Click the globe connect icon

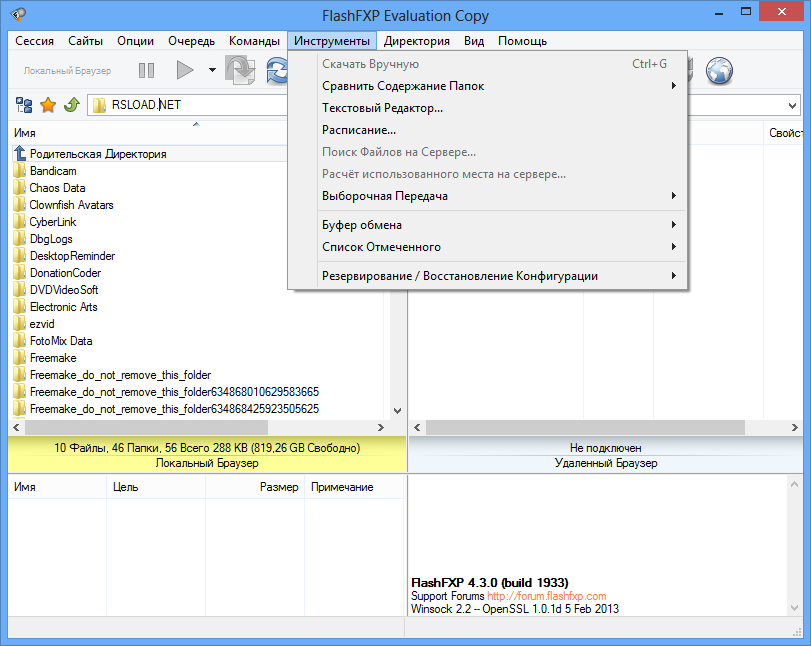719,70
